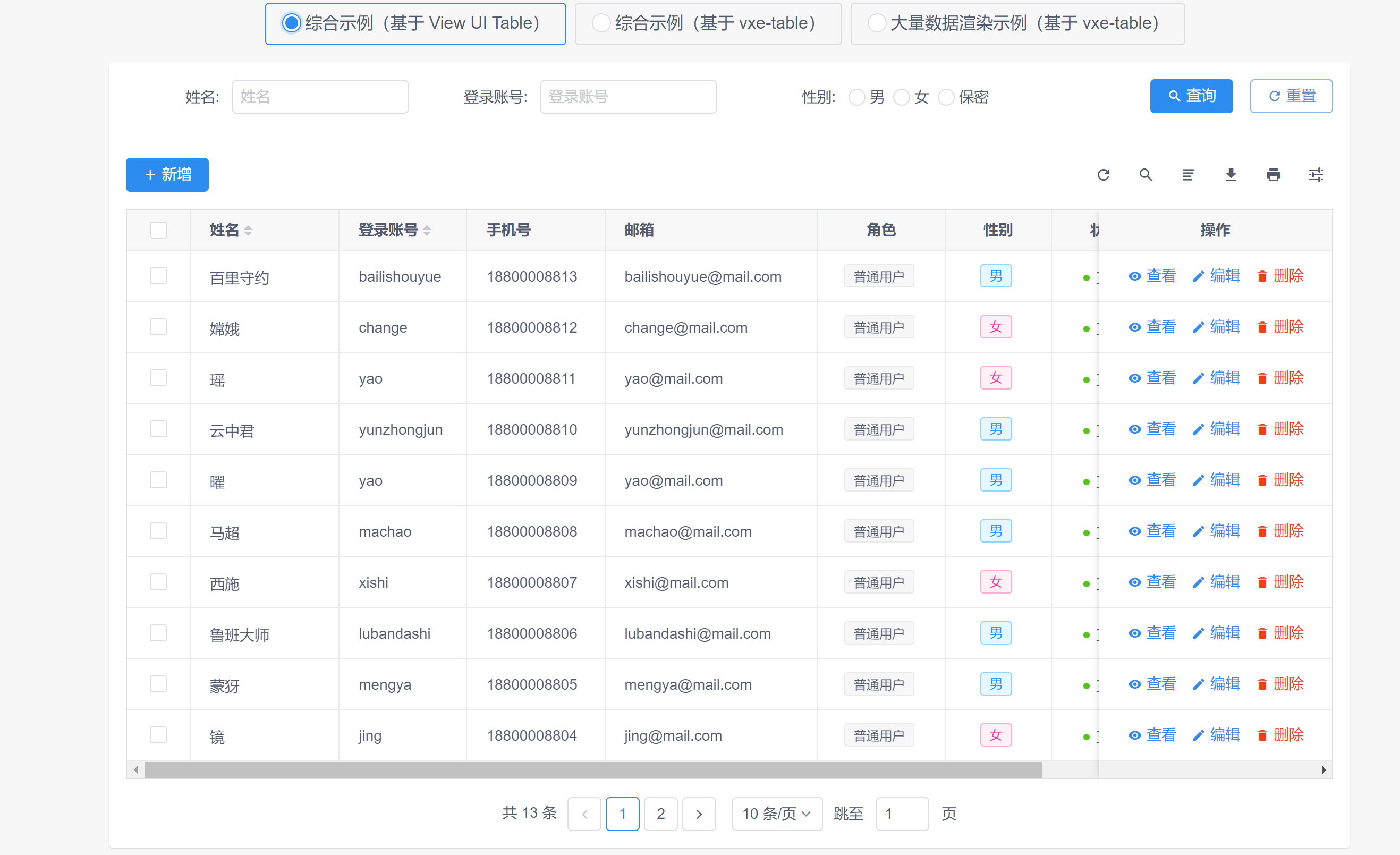Delete the 嫦娥 row
The width and height of the screenshot is (1400, 855).
coord(1280,327)
